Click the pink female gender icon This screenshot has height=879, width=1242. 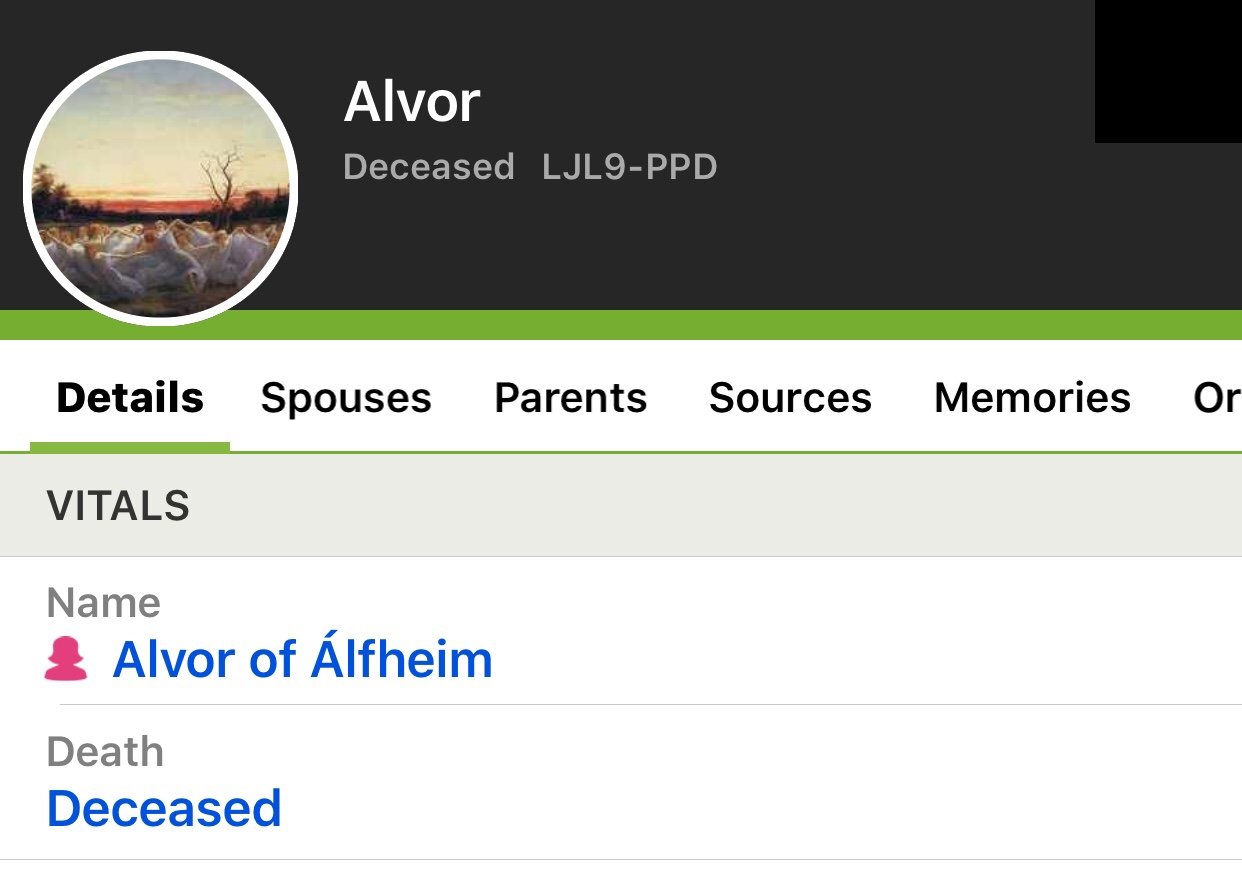point(66,661)
